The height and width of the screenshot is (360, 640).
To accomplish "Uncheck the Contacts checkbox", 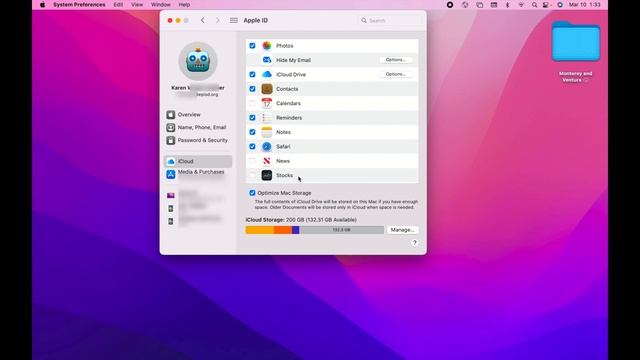I will coord(252,89).
